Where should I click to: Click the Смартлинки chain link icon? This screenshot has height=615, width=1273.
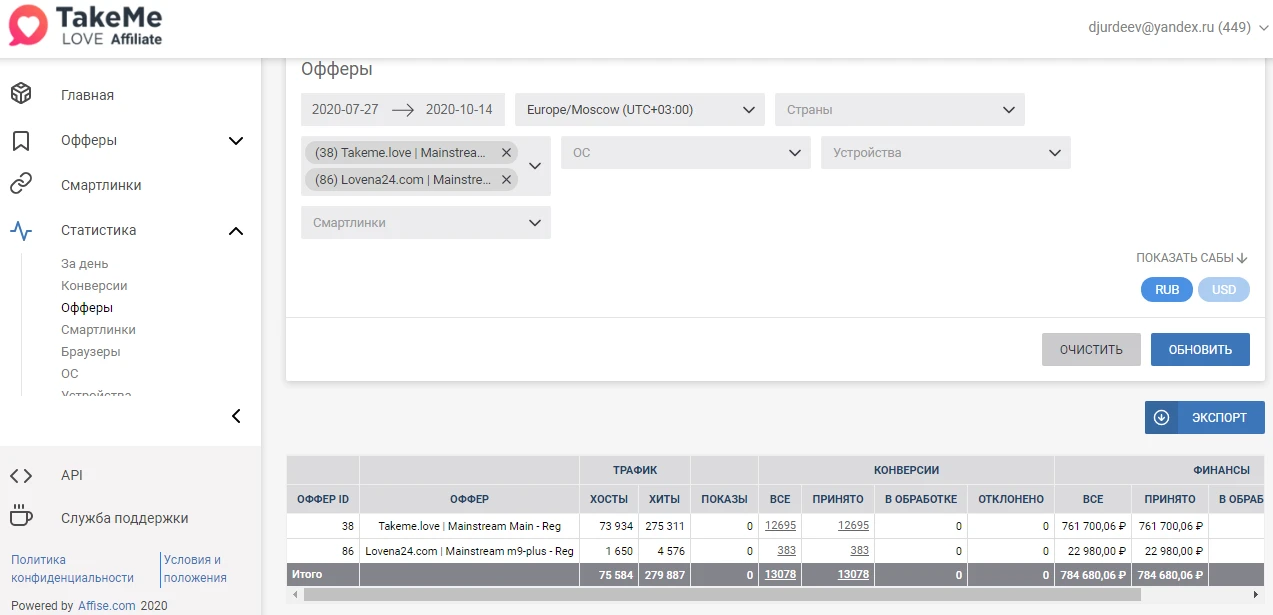(21, 185)
